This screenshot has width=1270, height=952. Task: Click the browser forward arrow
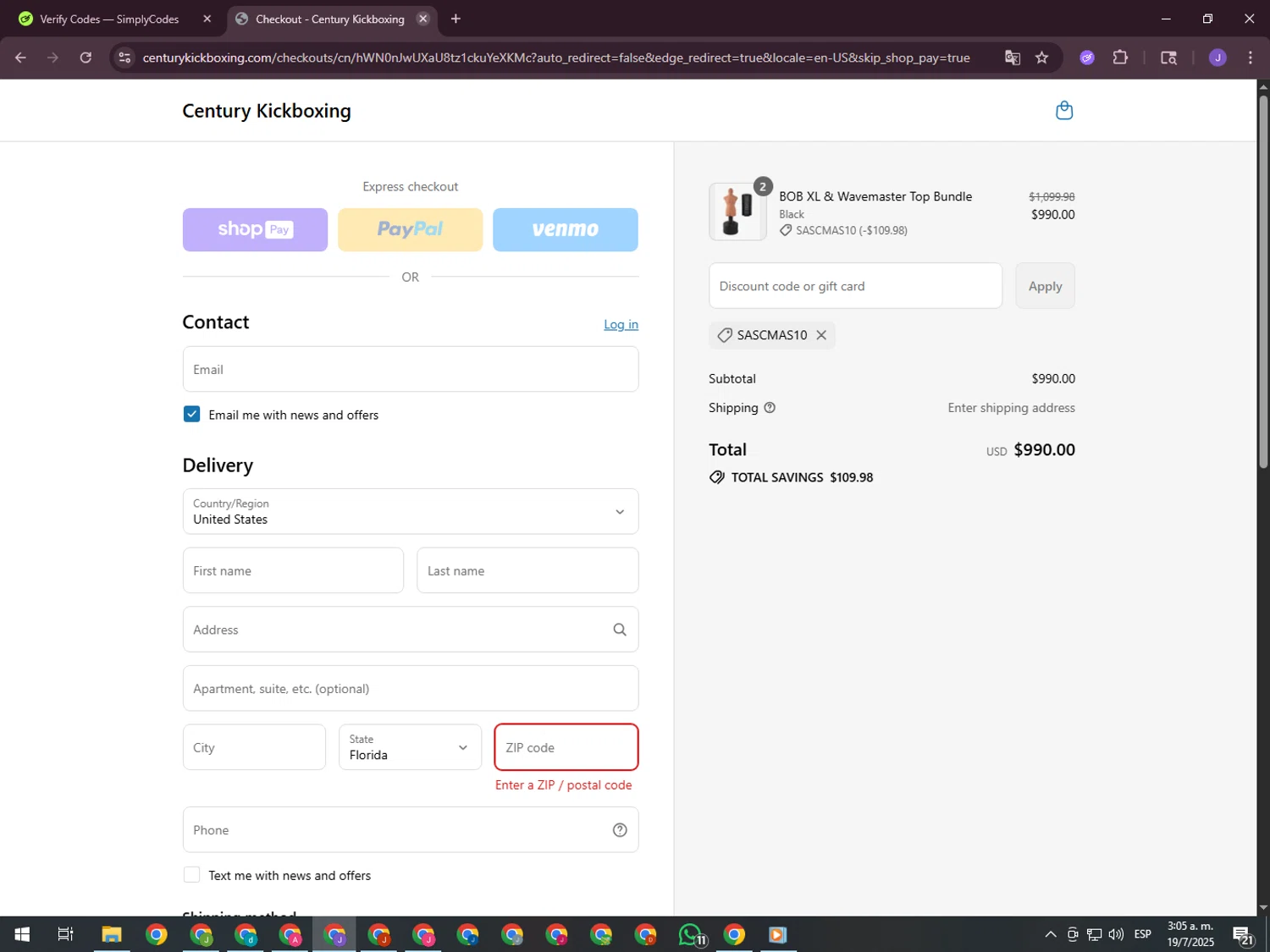point(52,58)
